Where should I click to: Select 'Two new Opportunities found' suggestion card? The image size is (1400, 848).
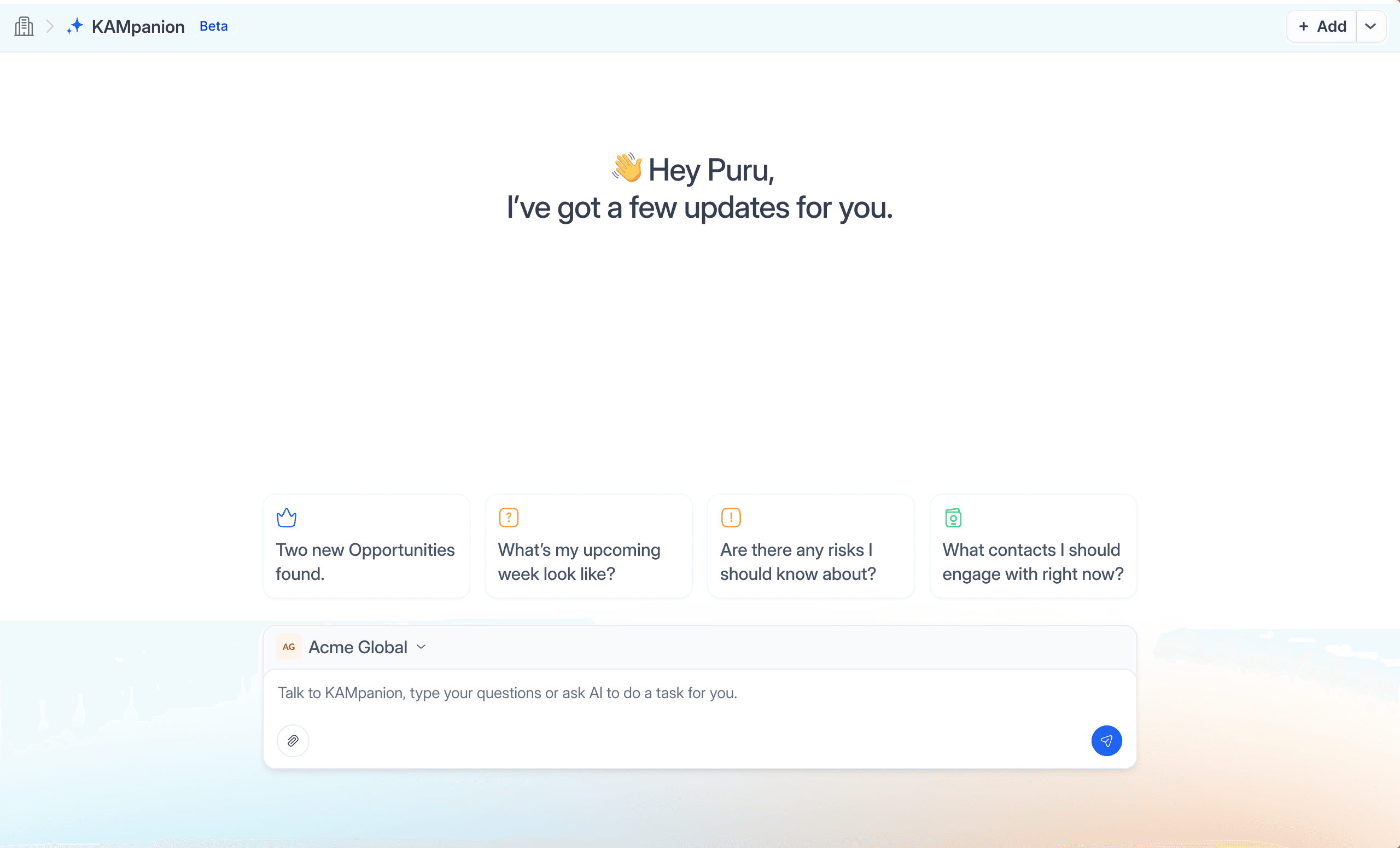coord(366,560)
